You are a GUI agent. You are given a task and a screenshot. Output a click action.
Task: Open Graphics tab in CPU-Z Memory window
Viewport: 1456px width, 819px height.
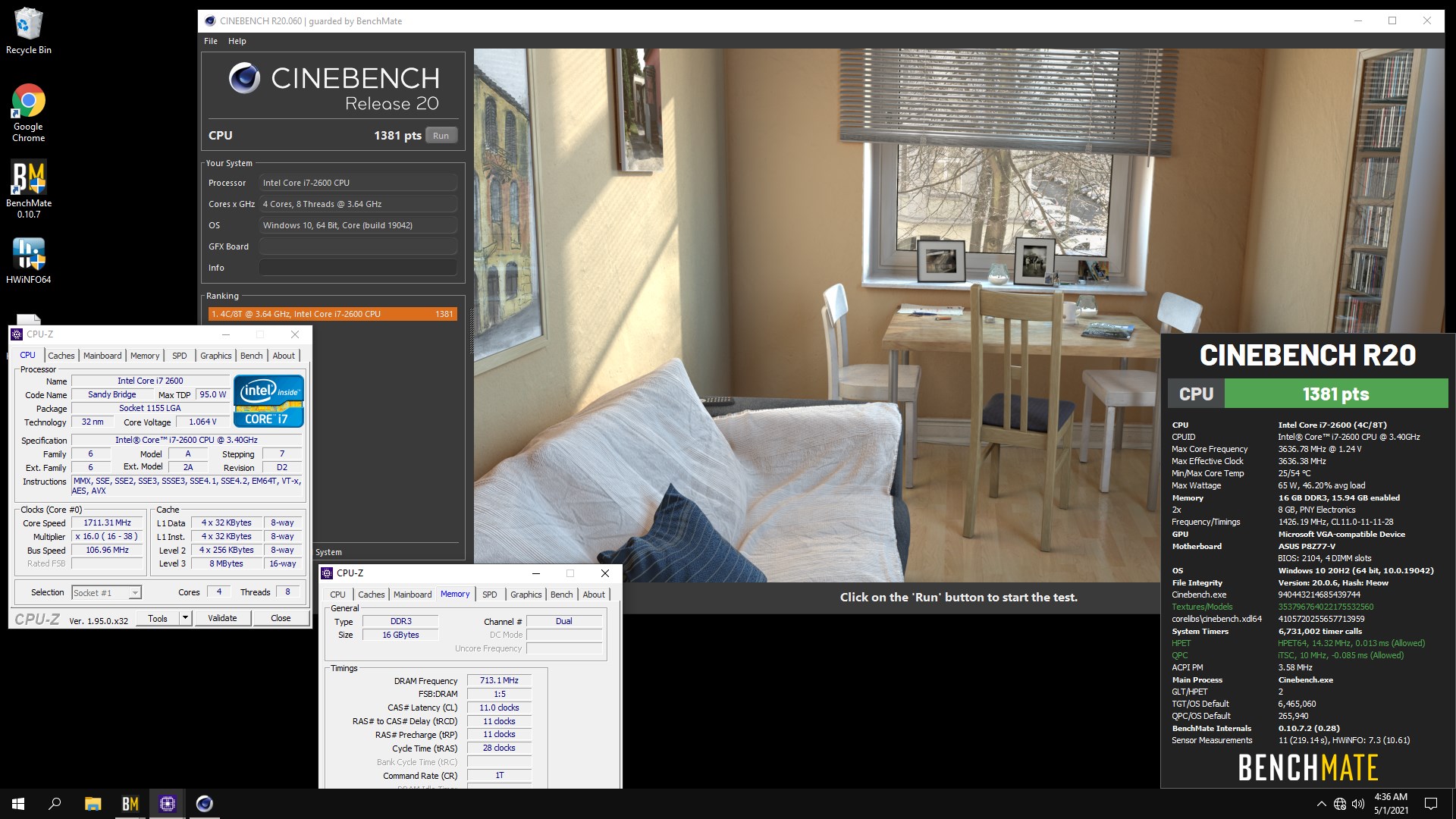tap(526, 595)
